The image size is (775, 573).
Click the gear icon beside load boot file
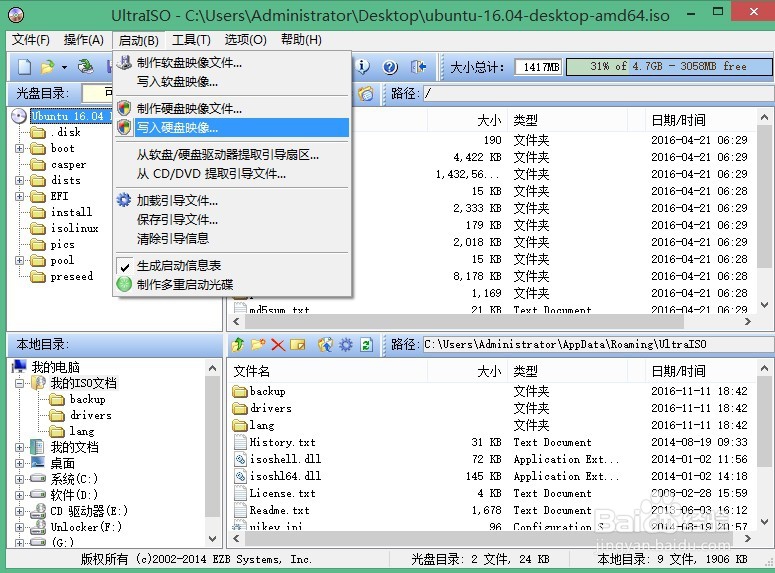124,200
